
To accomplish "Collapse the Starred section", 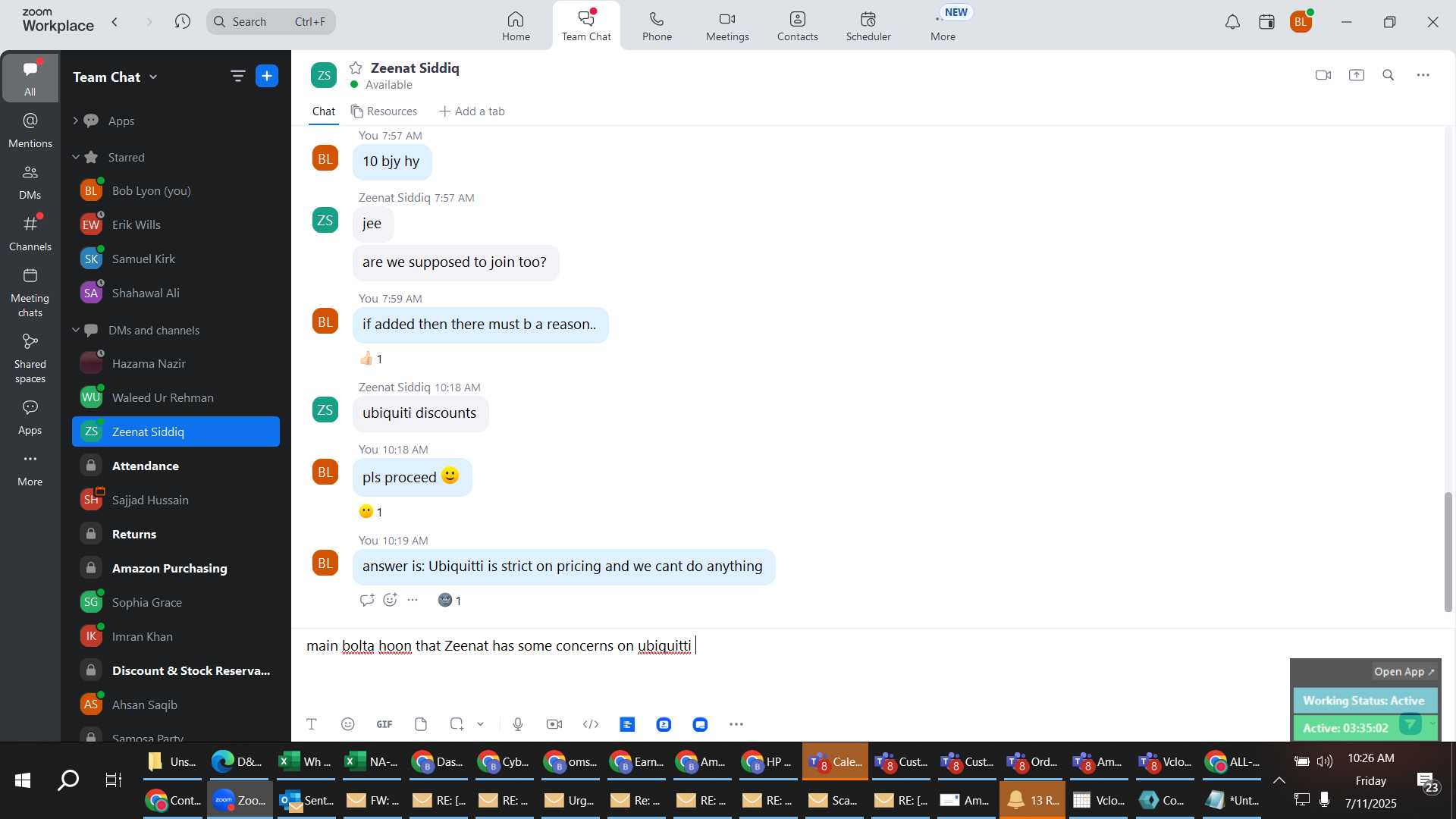I will [x=76, y=157].
